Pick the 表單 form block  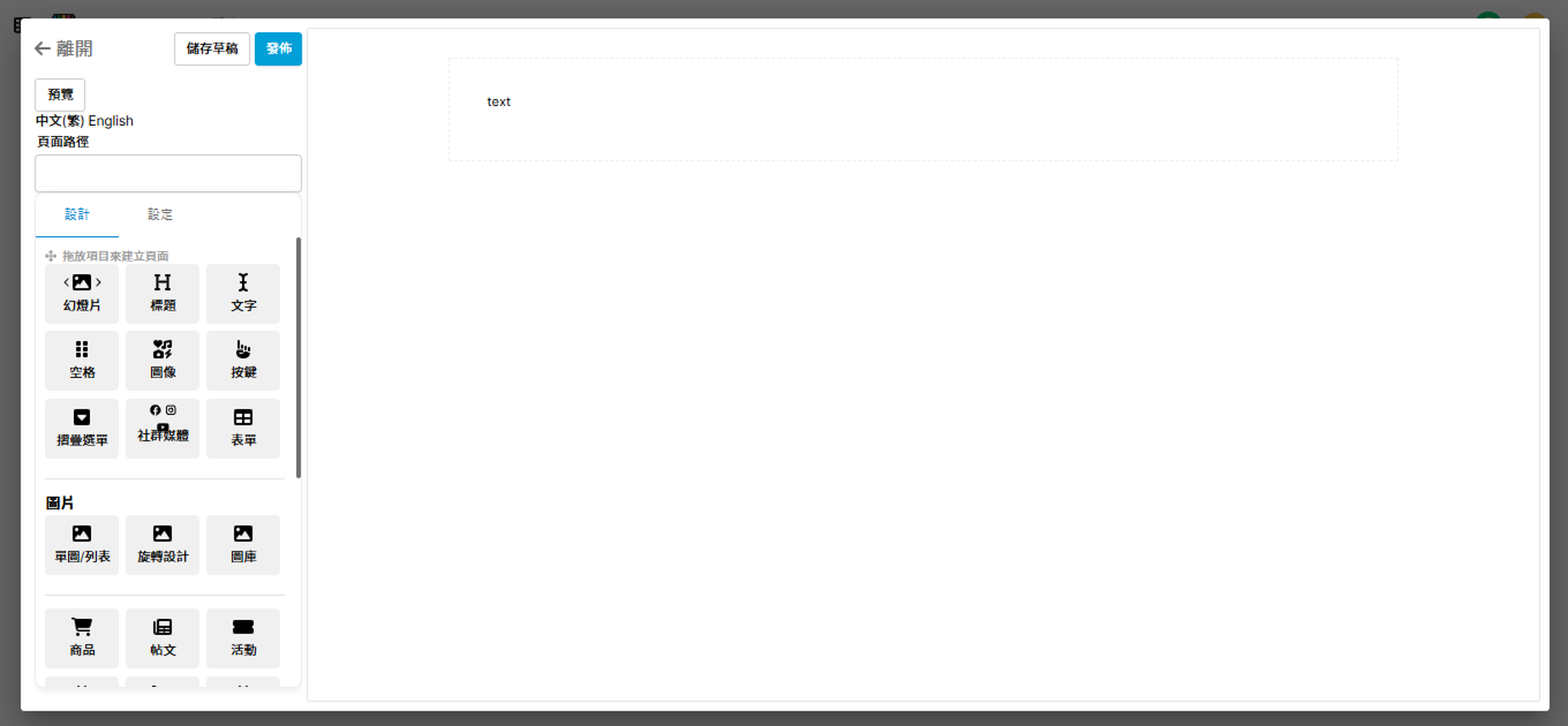pyautogui.click(x=243, y=428)
